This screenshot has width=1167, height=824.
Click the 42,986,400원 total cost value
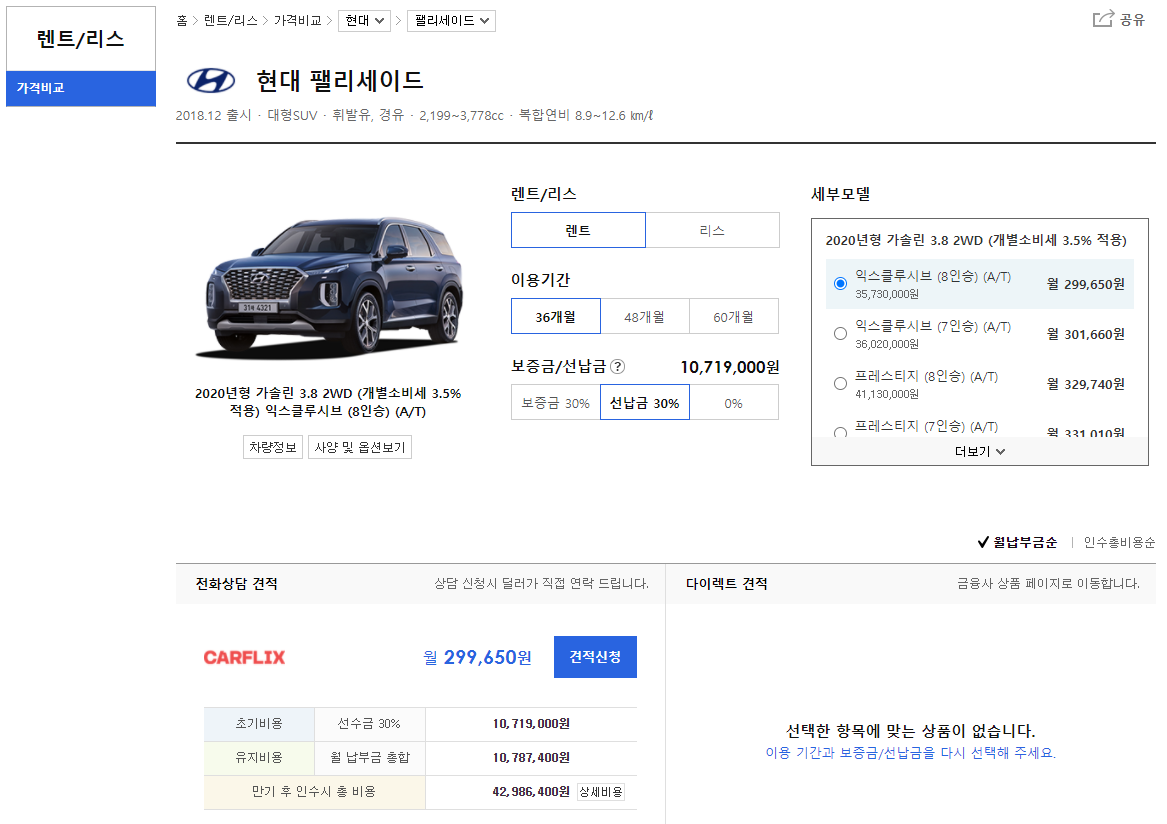531,791
